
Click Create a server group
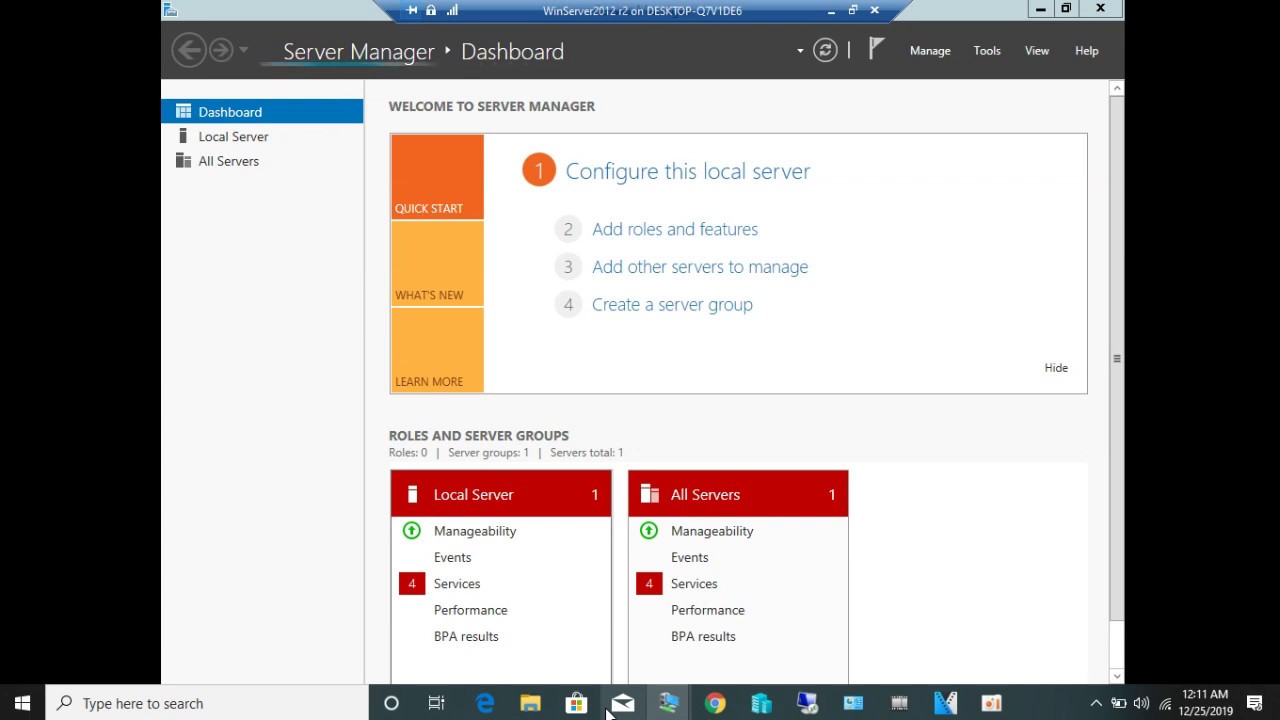pos(672,305)
